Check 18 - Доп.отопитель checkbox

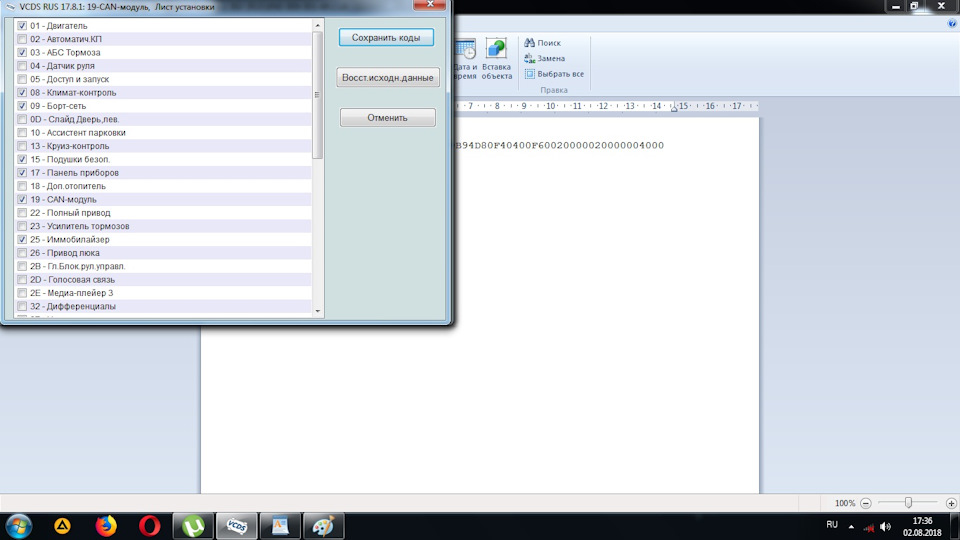(22, 186)
